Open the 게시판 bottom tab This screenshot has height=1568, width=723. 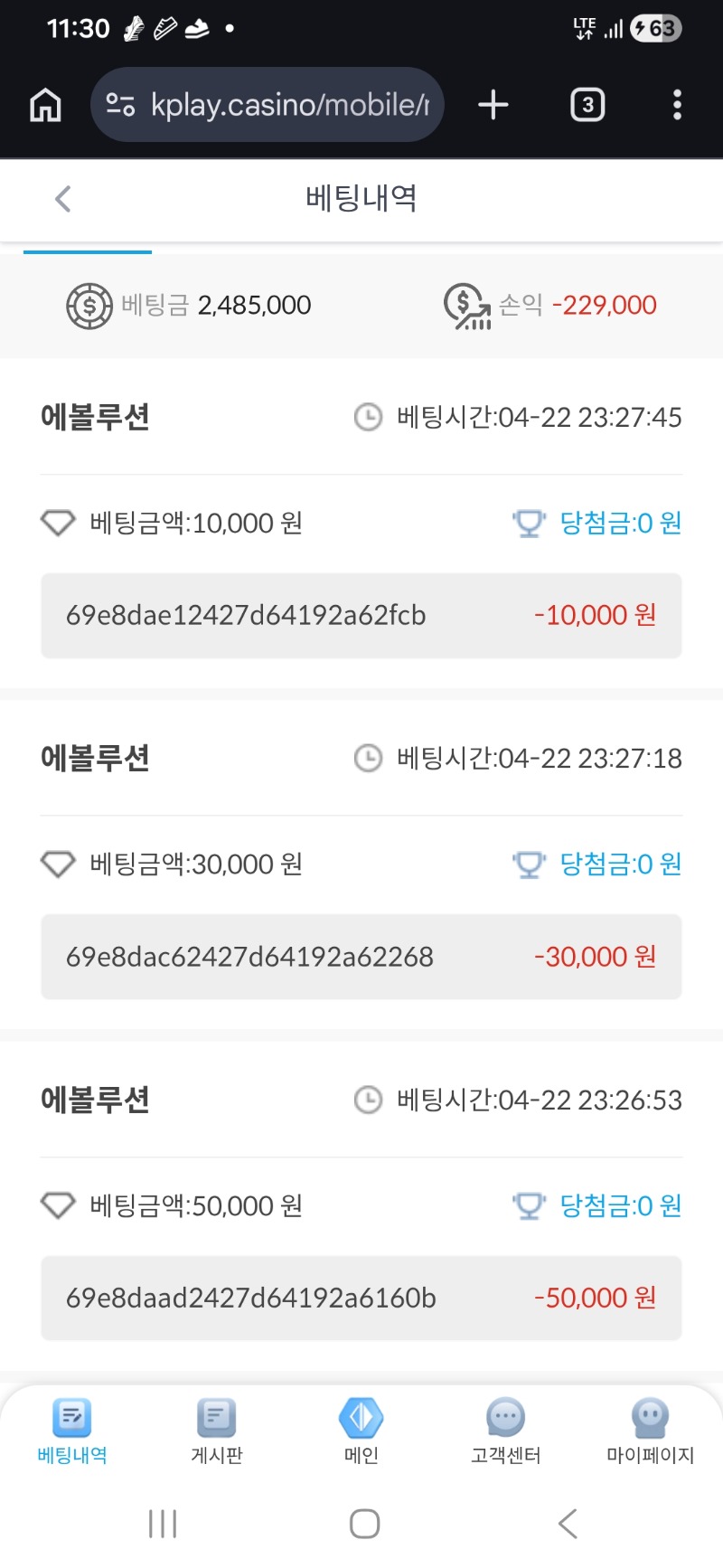tap(217, 1430)
